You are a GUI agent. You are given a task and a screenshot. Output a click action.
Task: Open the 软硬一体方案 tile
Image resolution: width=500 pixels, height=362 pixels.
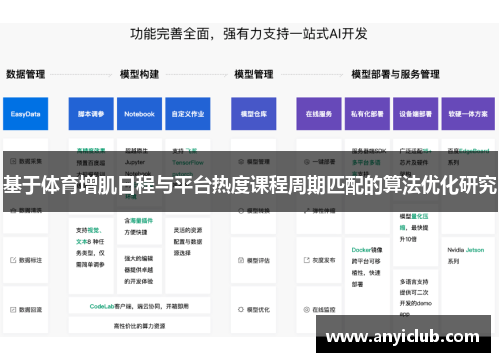coord(468,114)
